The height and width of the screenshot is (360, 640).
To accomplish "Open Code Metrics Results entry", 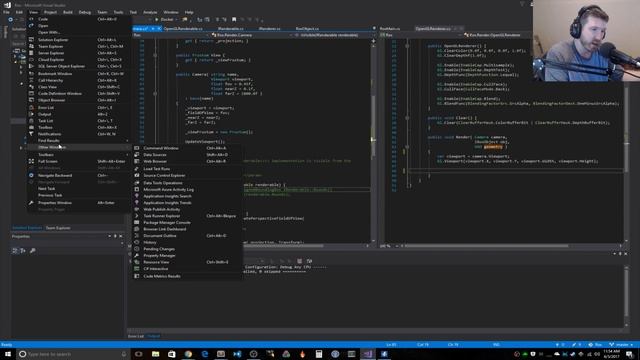I will pyautogui.click(x=187, y=276).
